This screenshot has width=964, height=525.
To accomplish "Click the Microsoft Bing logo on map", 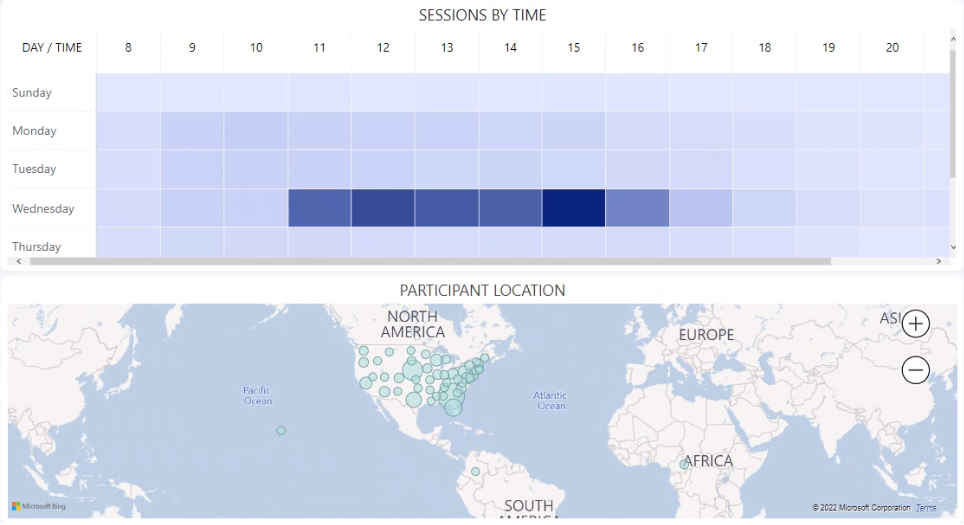I will (x=31, y=507).
